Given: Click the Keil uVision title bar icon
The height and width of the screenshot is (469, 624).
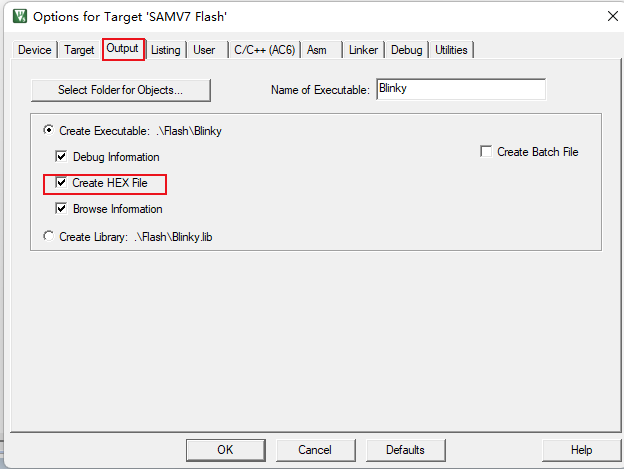Looking at the screenshot, I should point(20,16).
